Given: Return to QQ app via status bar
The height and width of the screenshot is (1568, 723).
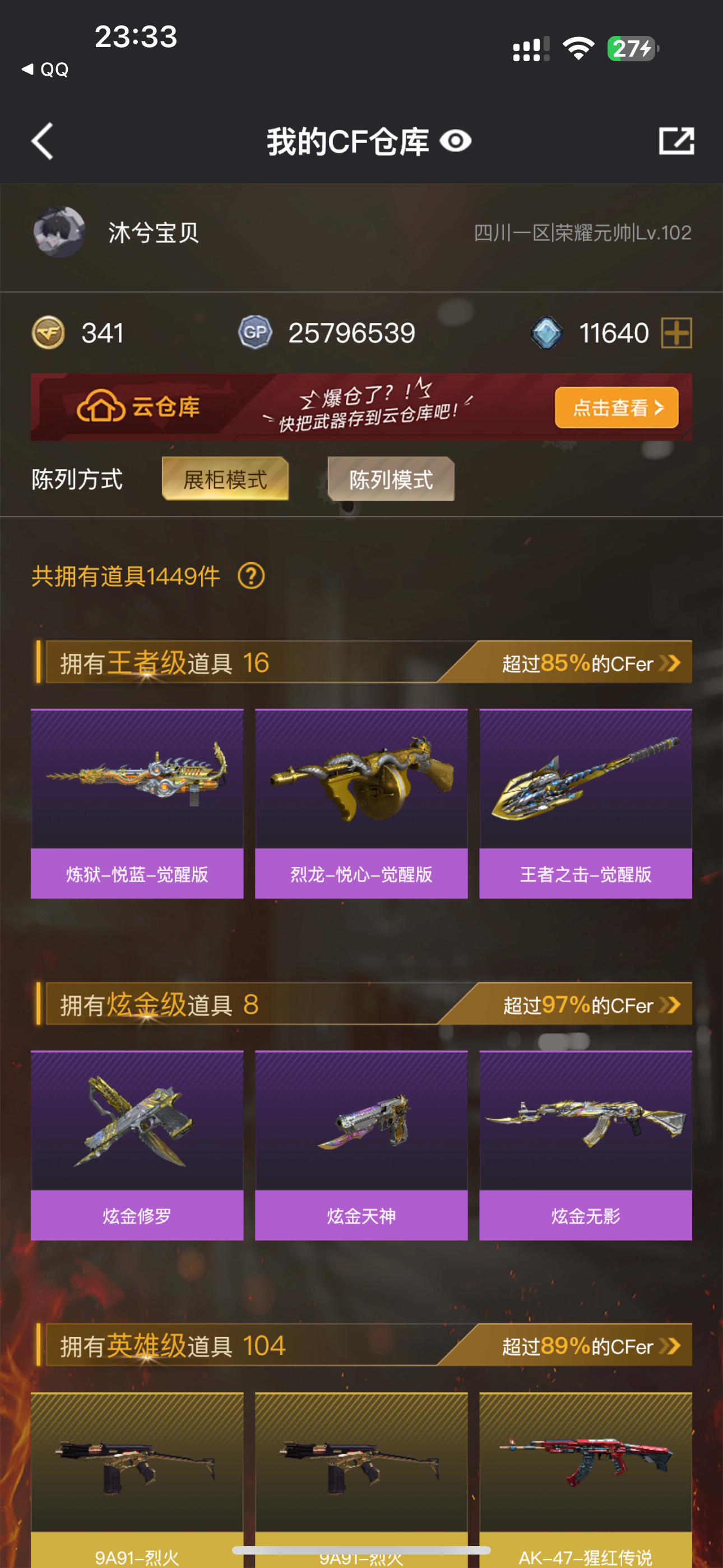Looking at the screenshot, I should click(45, 70).
